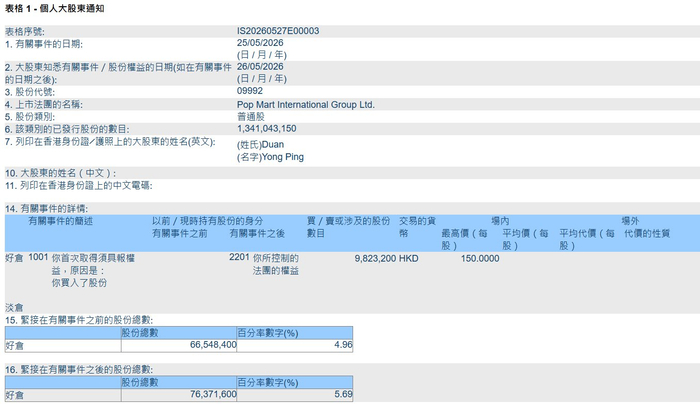Select the event date 25/05/2026
The image size is (700, 404).
point(260,43)
